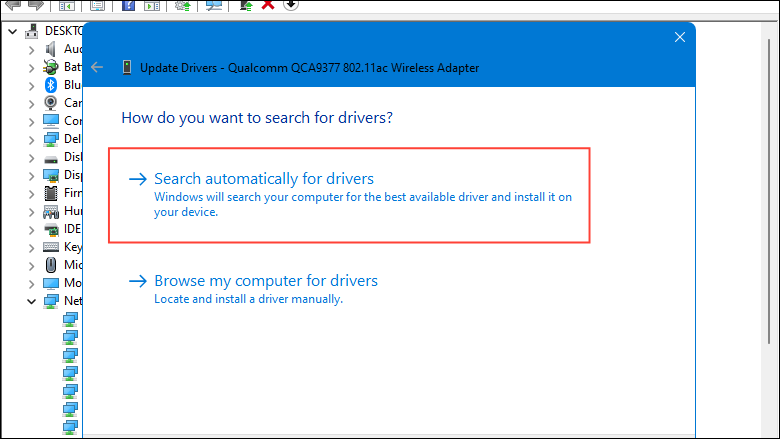Toggle the show/hide action pane toolbar icon
This screenshot has width=780, height=439.
tap(152, 6)
